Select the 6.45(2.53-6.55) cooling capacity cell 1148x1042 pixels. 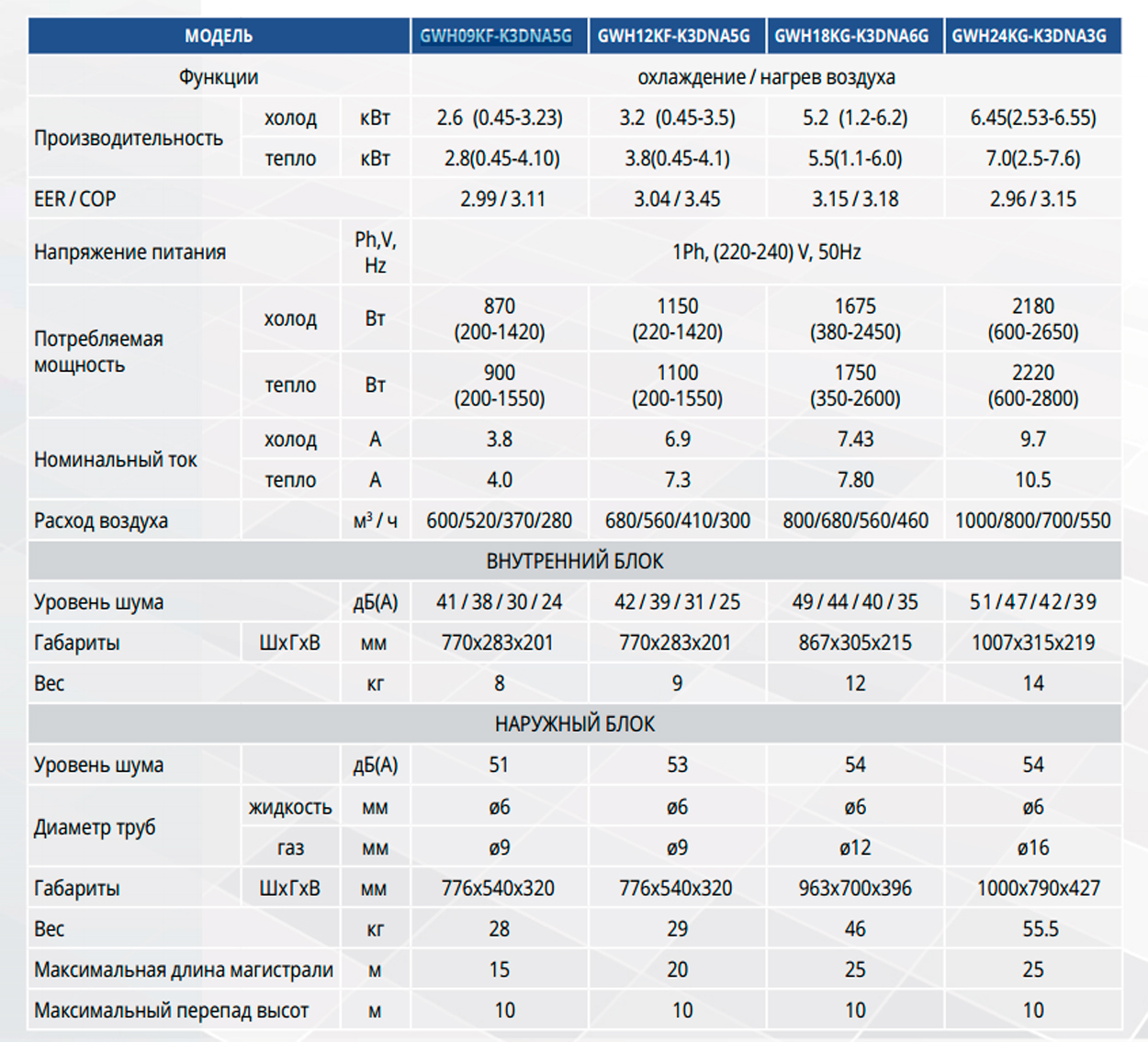tap(1033, 118)
